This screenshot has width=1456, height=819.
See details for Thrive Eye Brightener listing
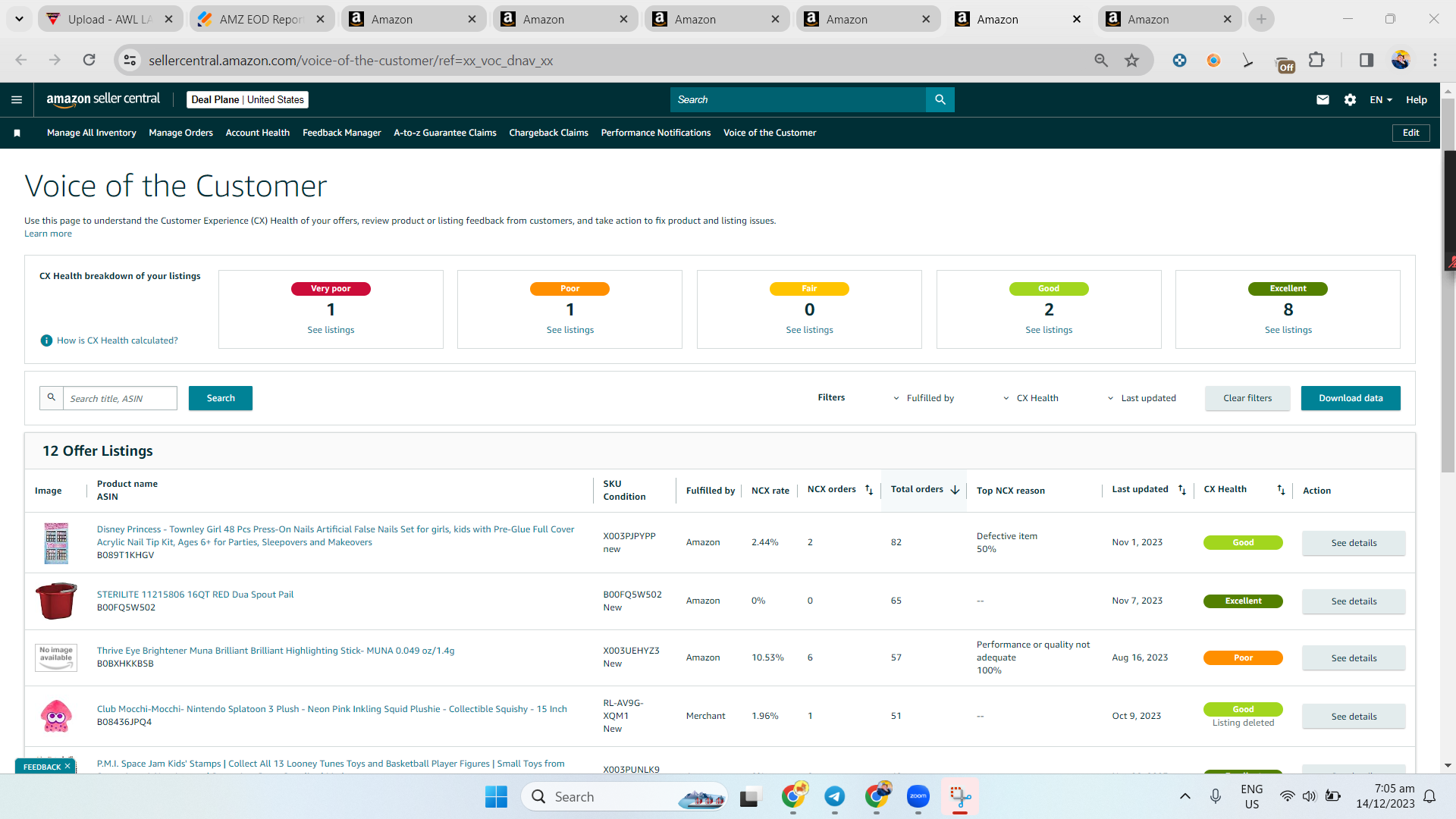click(1354, 658)
